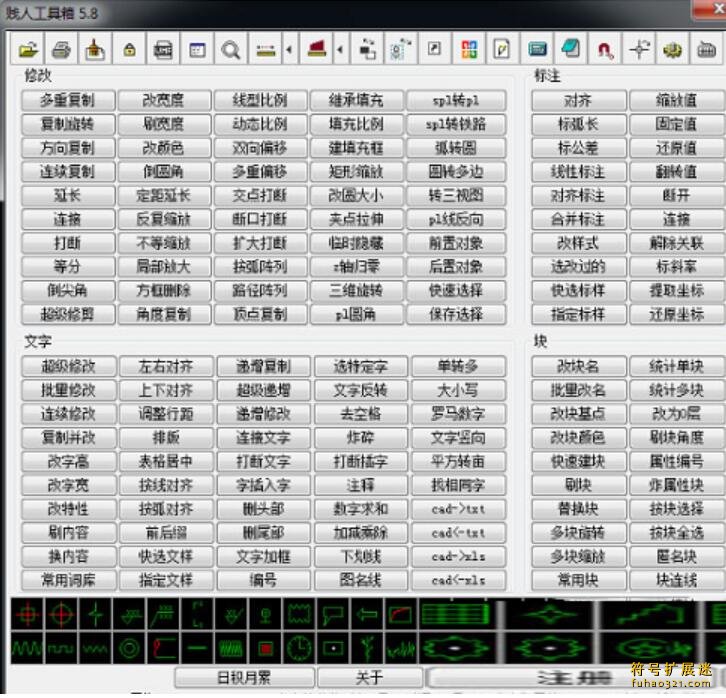Click the 交点打断 button
726x698 pixels.
pyautogui.click(x=260, y=195)
